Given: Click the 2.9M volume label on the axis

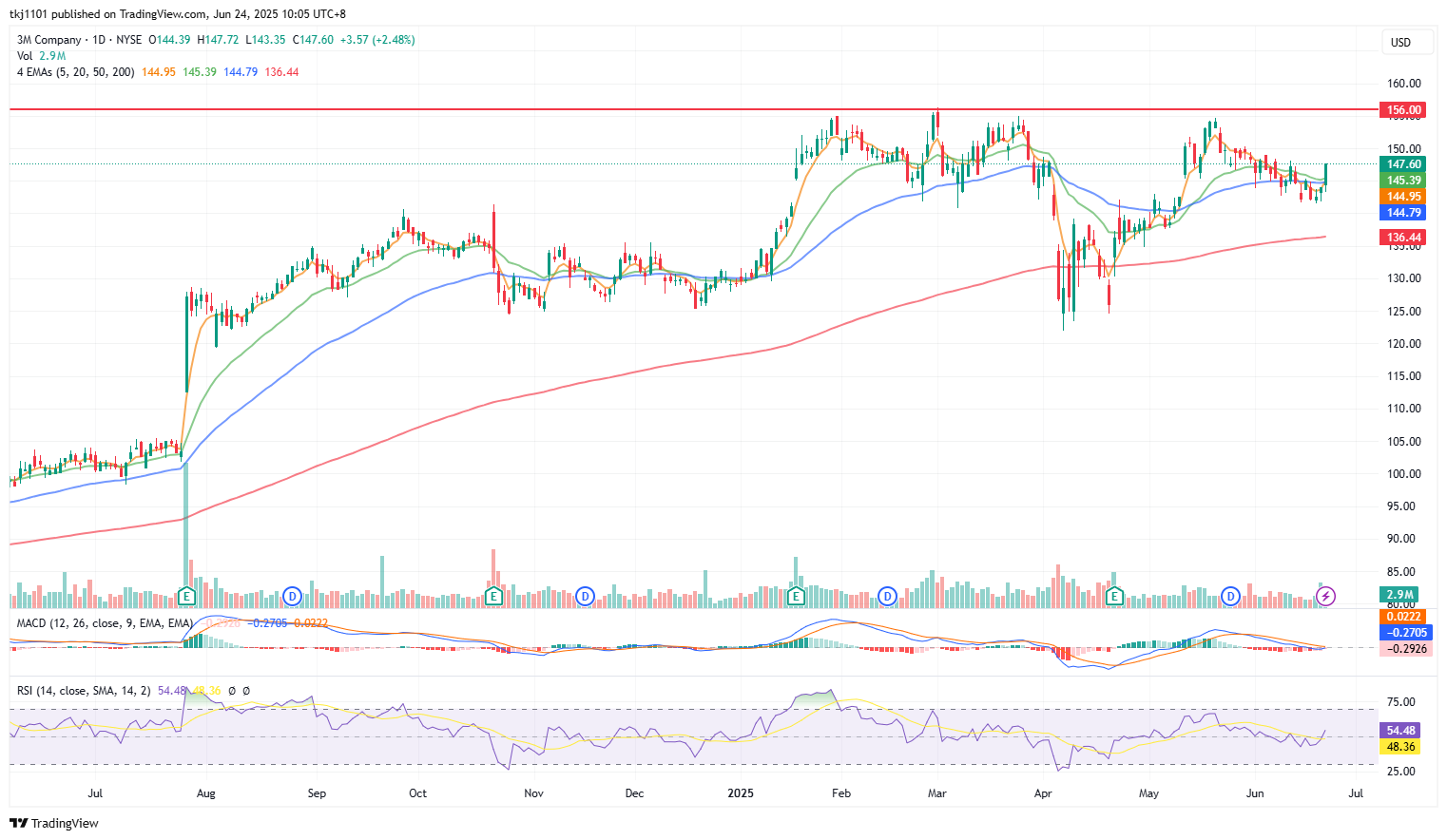Looking at the screenshot, I should click(x=1399, y=595).
